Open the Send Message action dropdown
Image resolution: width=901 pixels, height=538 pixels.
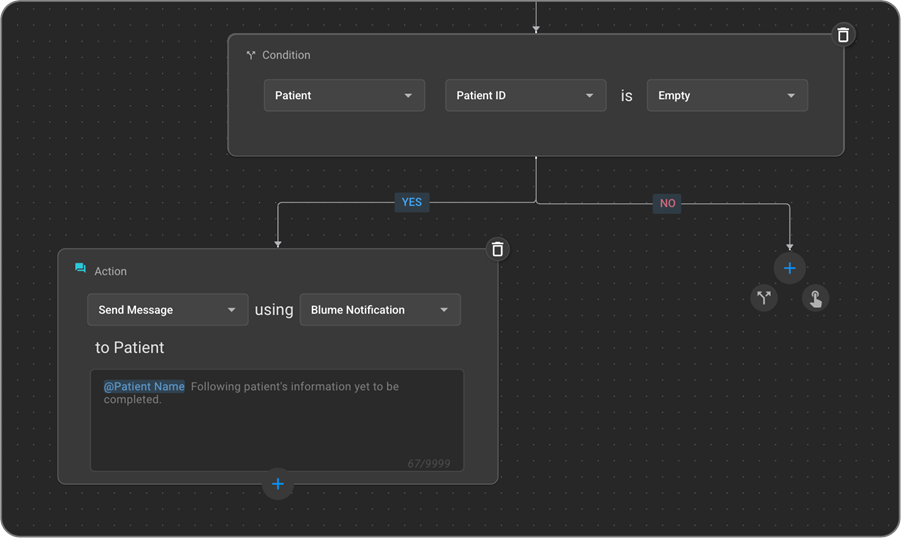click(x=167, y=310)
